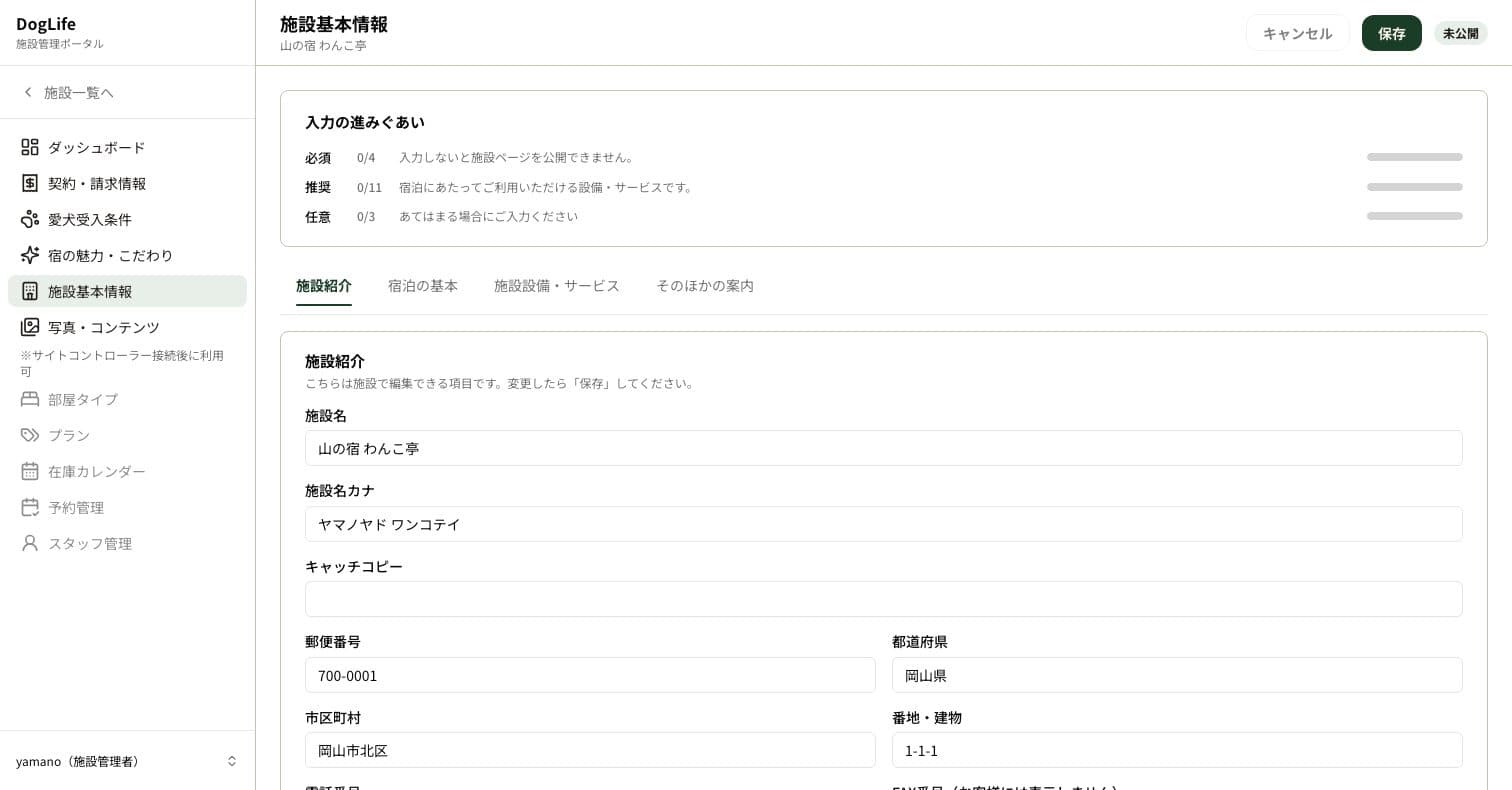Open the そのほかの案内 tab
Viewport: 1512px width, 790px height.
tap(705, 286)
